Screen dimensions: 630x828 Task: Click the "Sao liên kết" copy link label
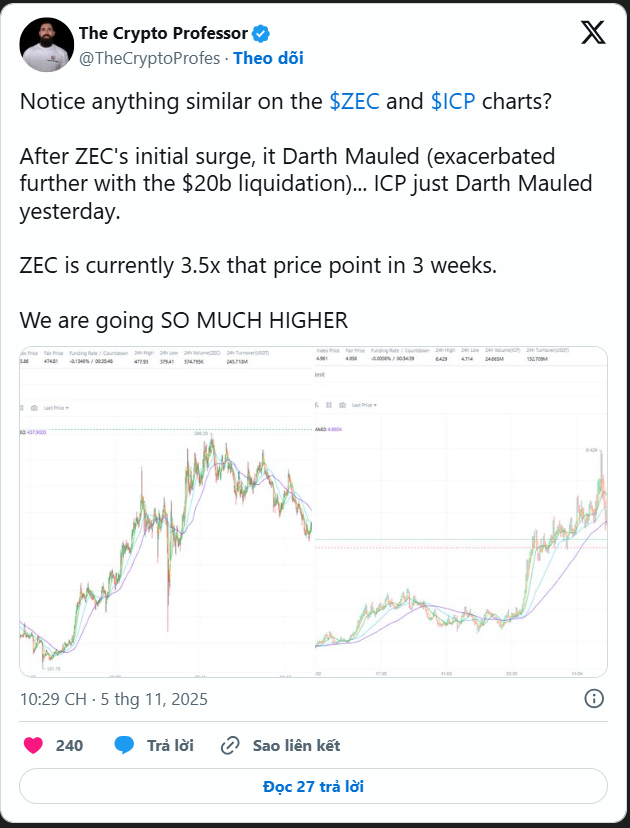coord(296,745)
